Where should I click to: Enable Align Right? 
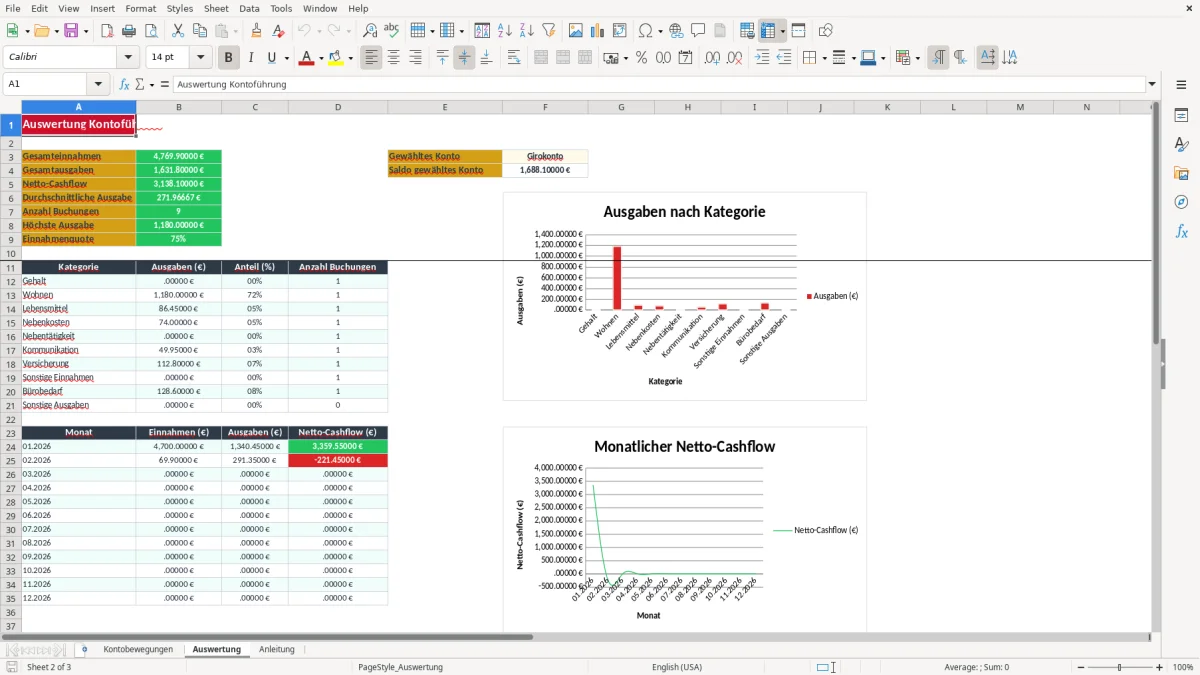pos(415,58)
